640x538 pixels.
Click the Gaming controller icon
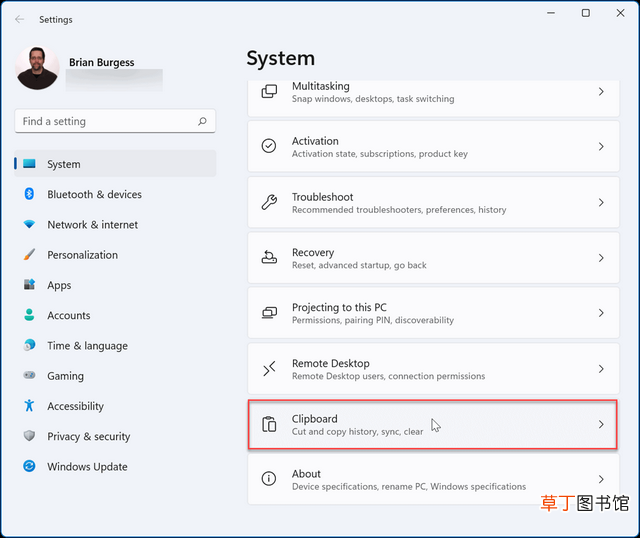(x=29, y=375)
